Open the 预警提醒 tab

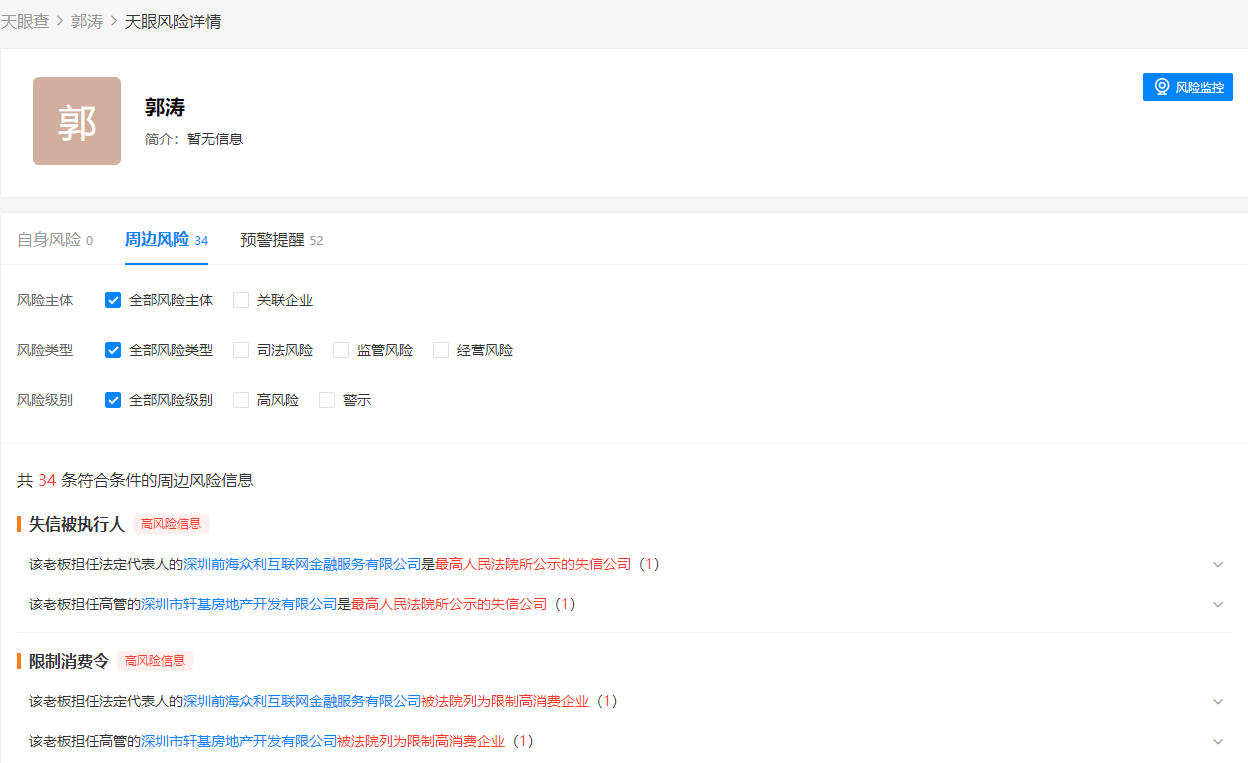point(281,240)
